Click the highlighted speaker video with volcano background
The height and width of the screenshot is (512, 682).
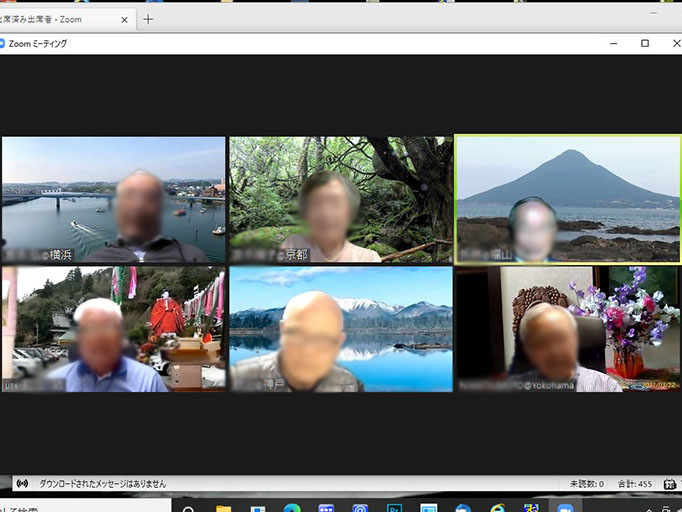coord(567,199)
